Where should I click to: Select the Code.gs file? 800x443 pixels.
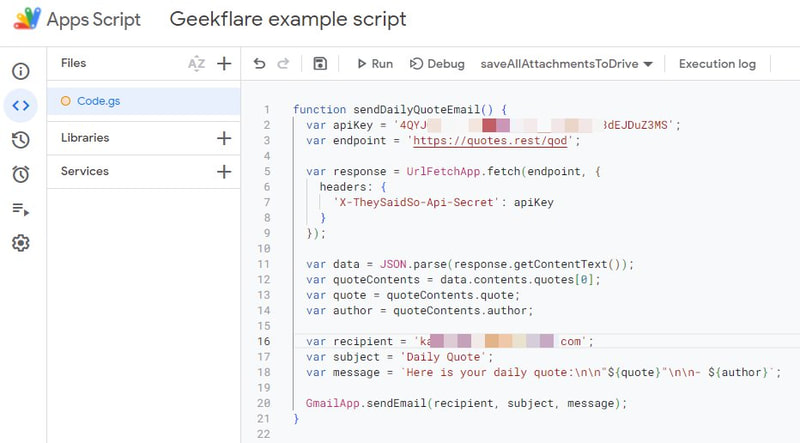tap(143, 101)
